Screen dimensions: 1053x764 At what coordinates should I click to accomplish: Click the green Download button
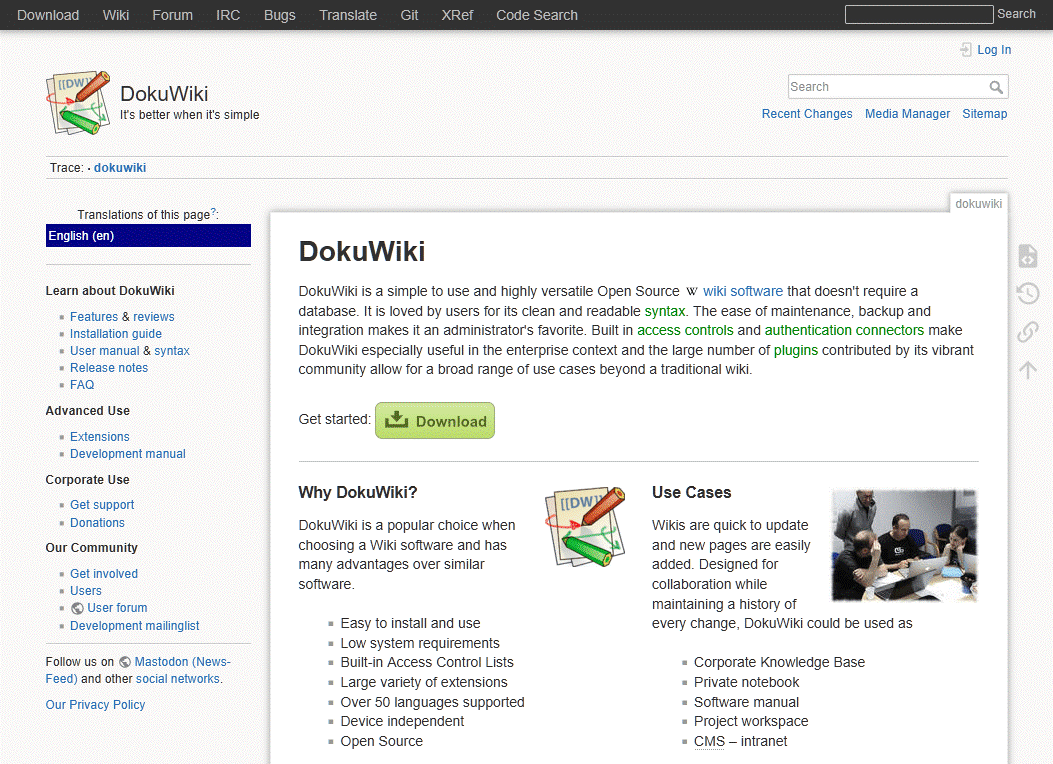coord(435,421)
